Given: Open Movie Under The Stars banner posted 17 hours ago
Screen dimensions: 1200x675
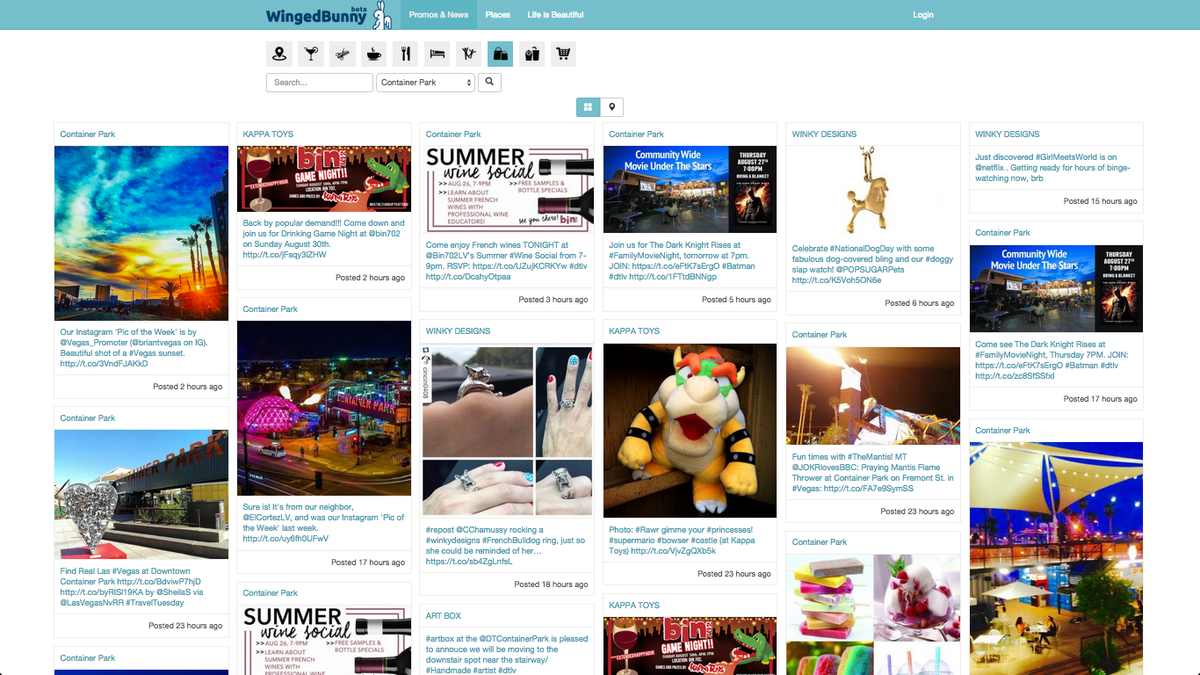Looking at the screenshot, I should pos(1056,288).
